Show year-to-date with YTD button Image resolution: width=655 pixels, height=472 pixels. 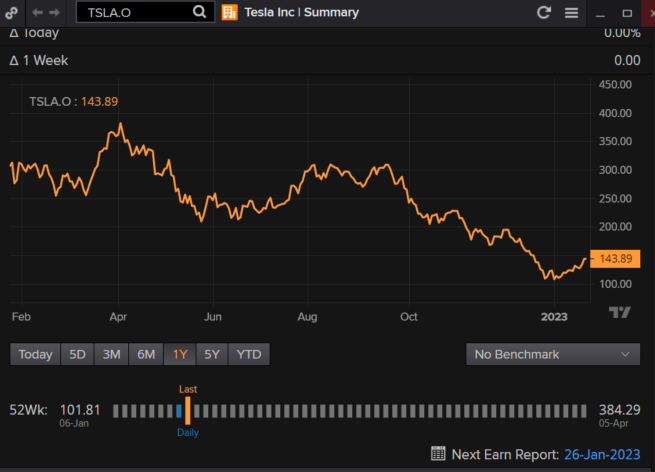click(249, 354)
